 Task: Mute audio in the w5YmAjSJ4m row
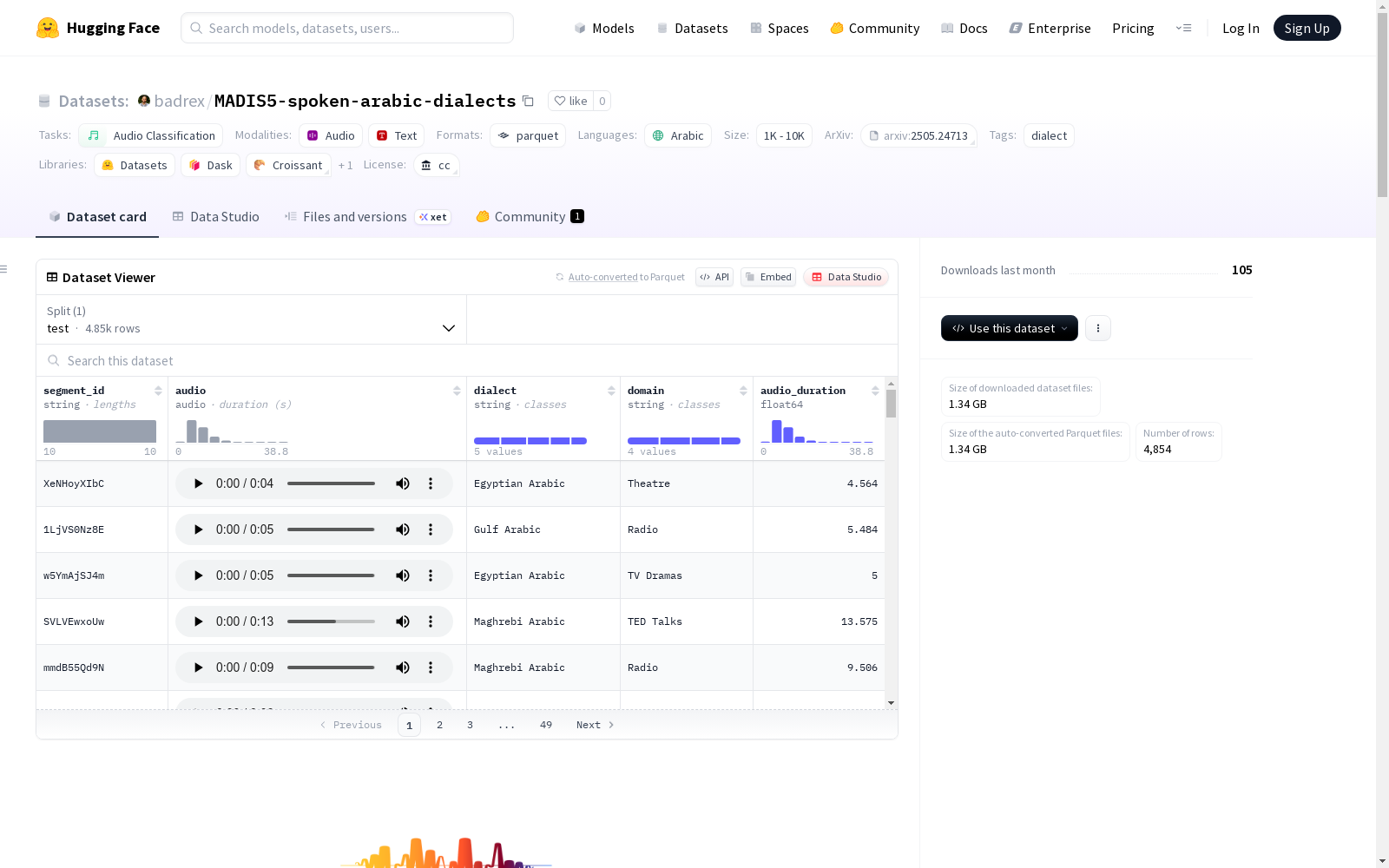[x=403, y=575]
